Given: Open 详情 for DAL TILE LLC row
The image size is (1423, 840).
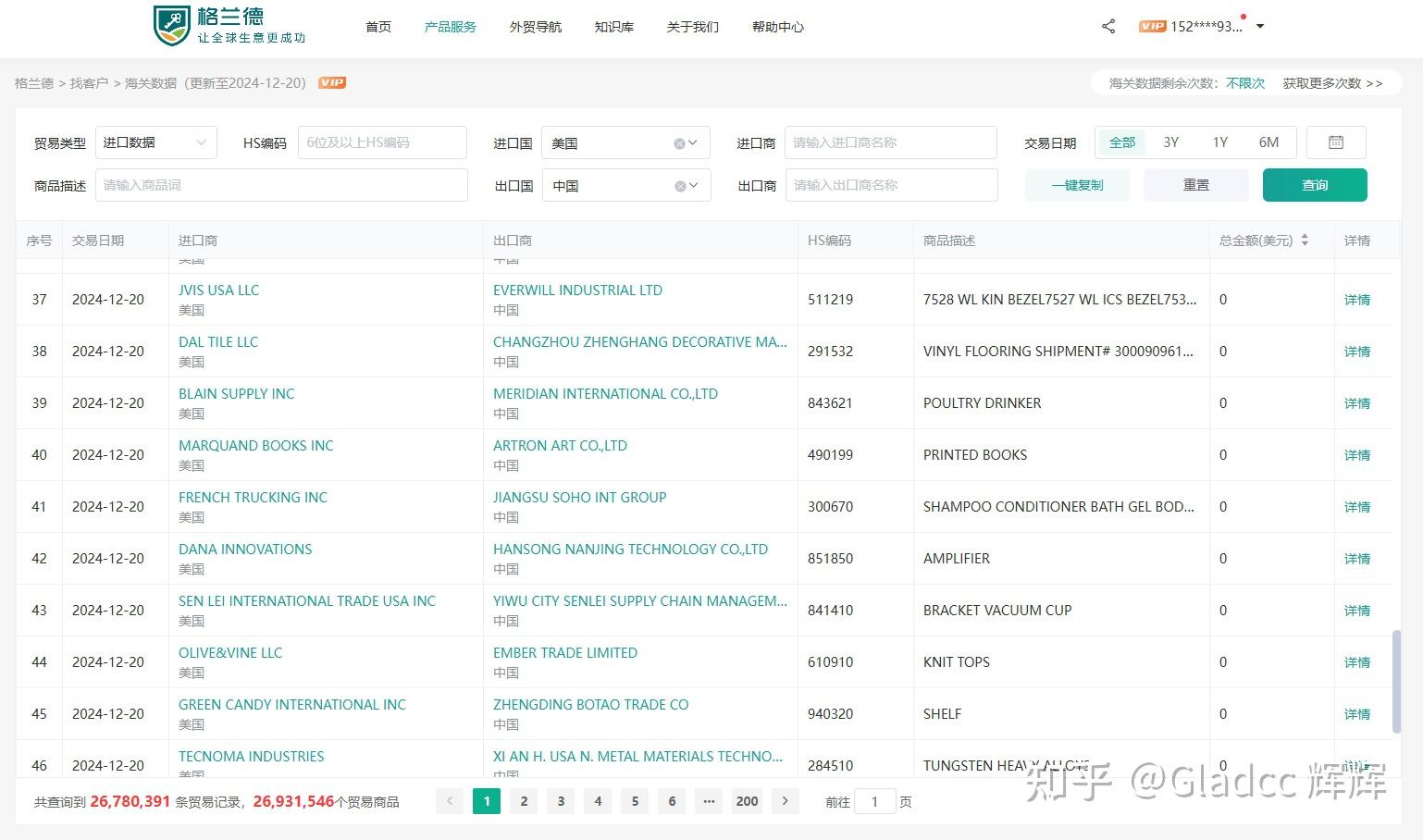Looking at the screenshot, I should coord(1357,352).
